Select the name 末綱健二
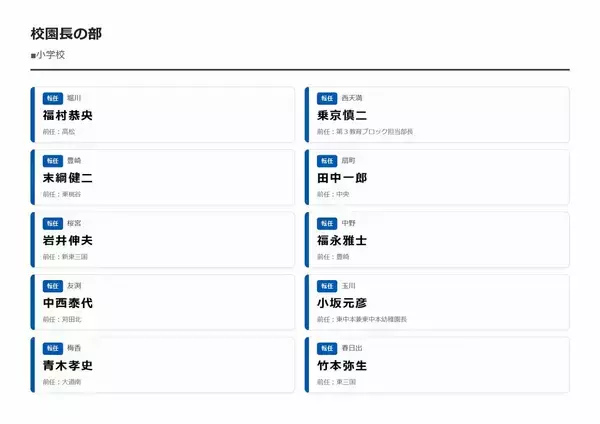This screenshot has width=600, height=424. [67, 178]
